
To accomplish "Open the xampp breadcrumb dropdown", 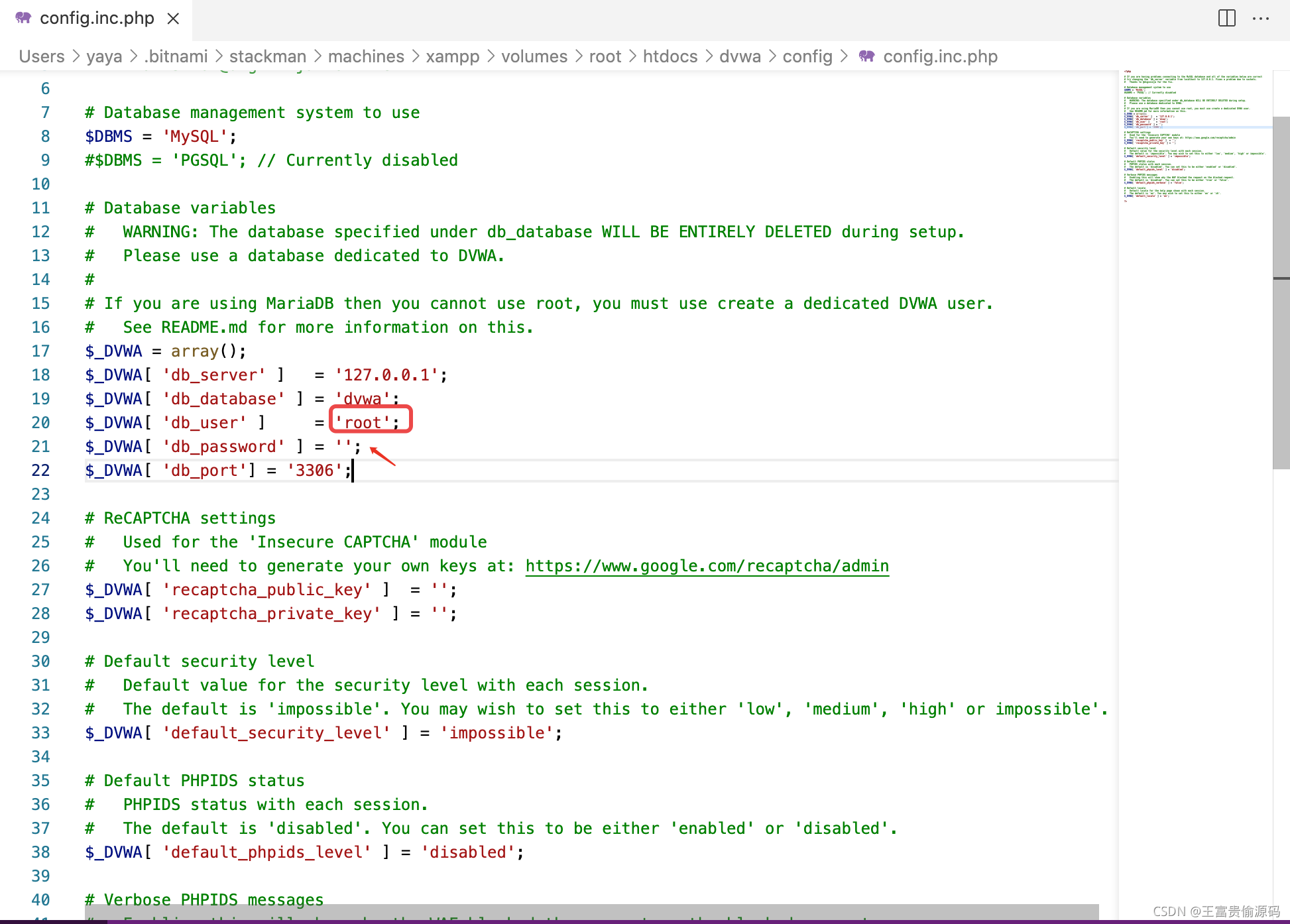I will click(x=452, y=56).
